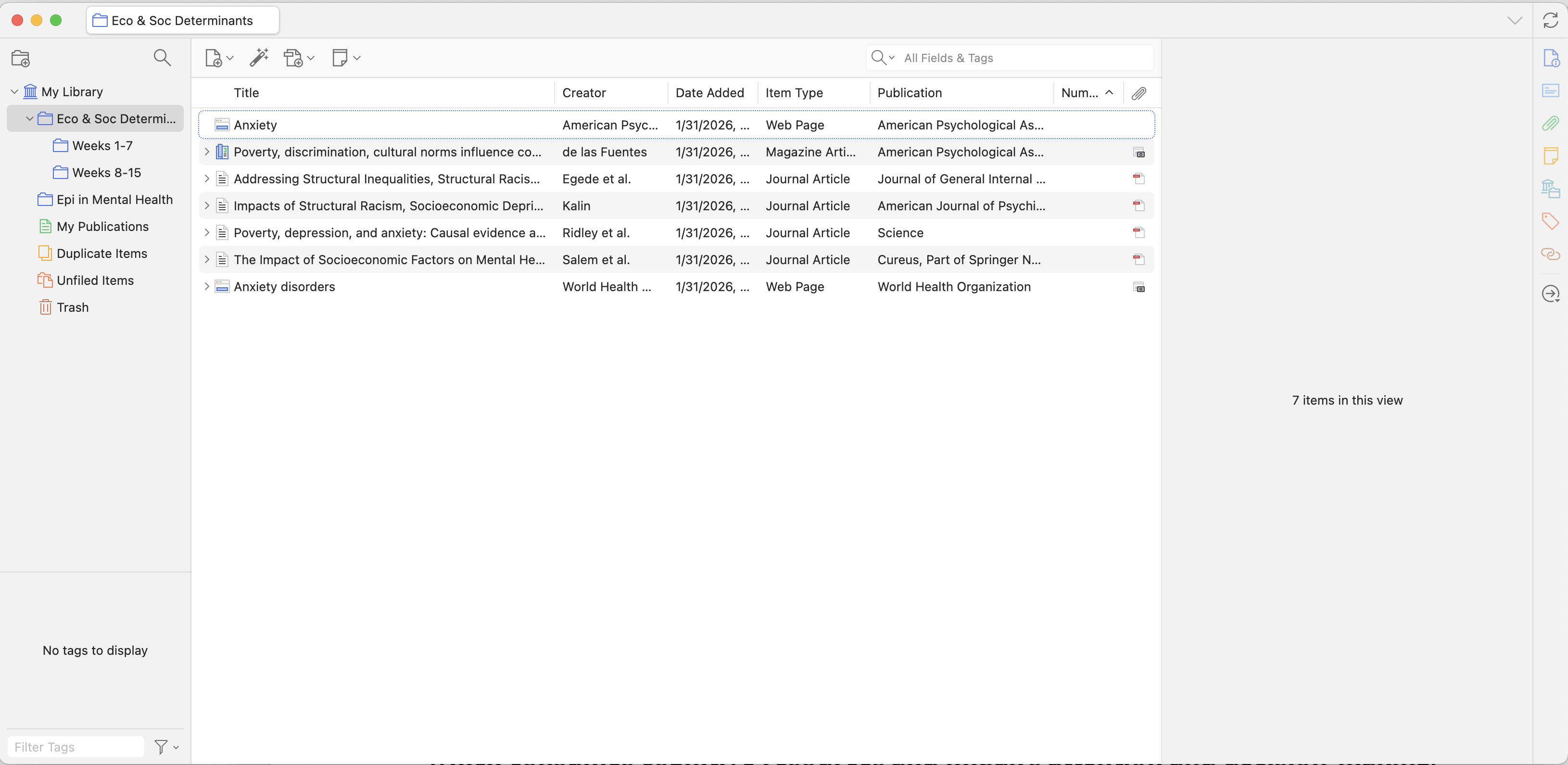Select the Eco & Soc Determinants tab

(182, 21)
